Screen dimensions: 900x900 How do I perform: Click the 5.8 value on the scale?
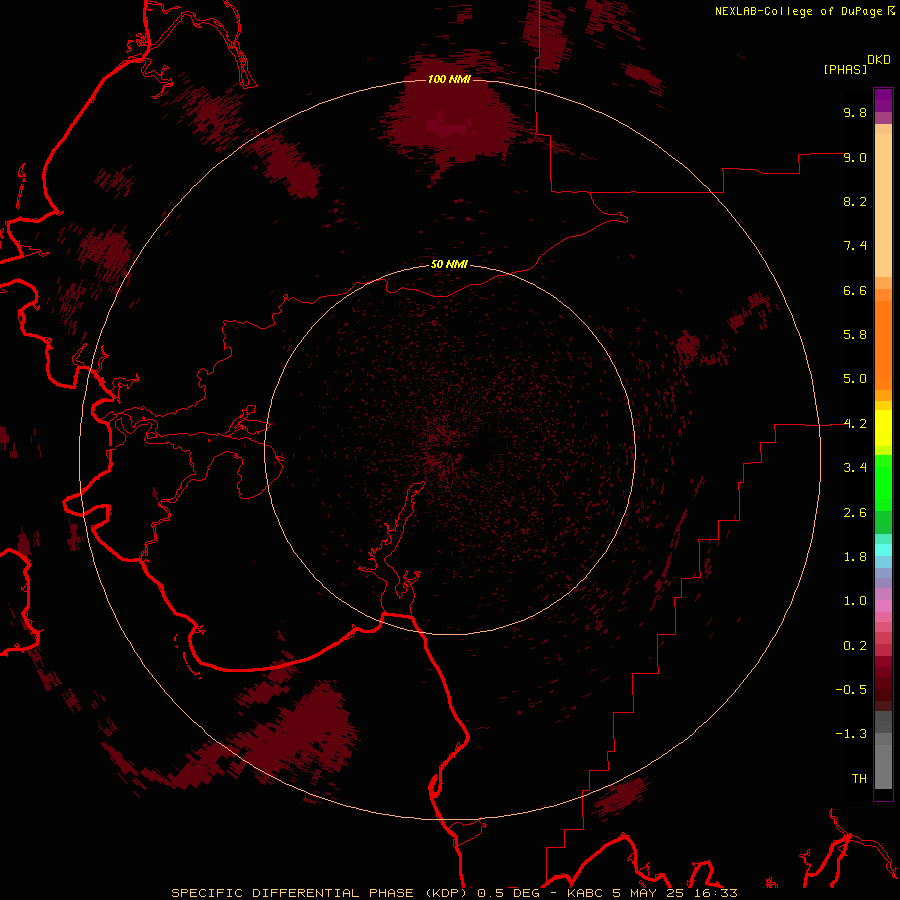(x=855, y=335)
